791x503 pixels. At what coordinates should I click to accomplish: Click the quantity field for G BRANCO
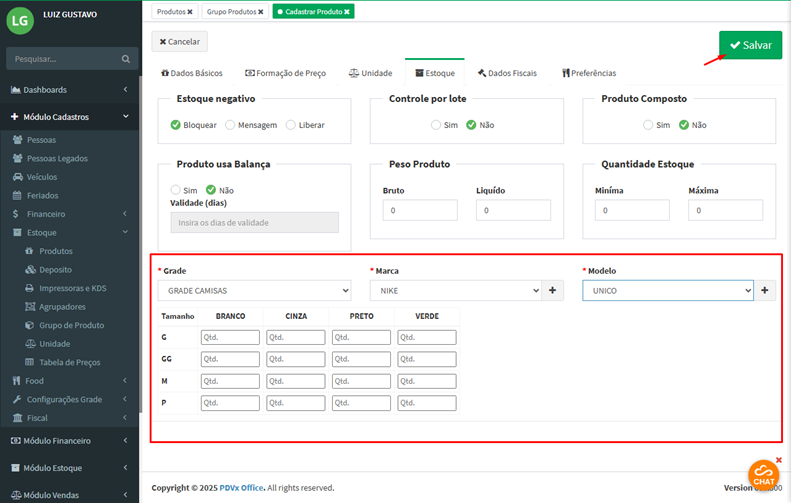click(230, 338)
